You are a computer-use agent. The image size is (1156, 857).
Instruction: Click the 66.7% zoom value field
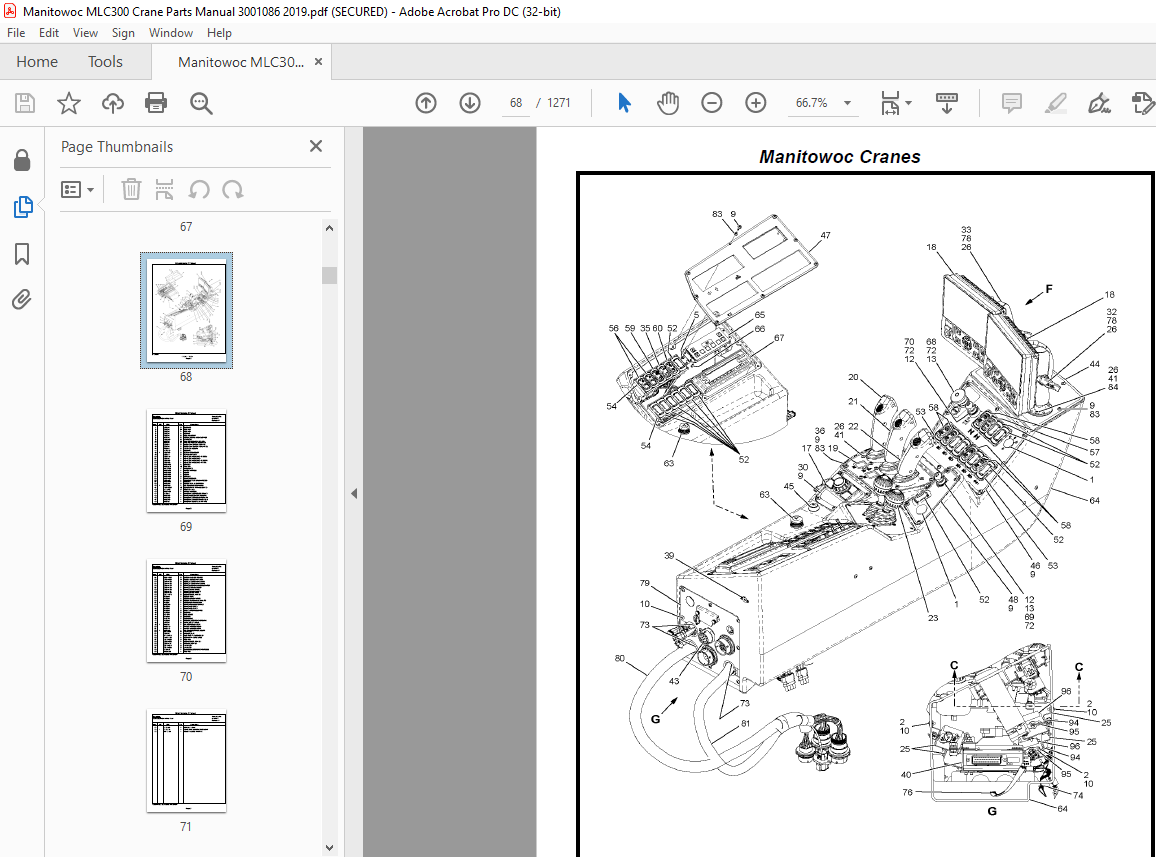811,103
